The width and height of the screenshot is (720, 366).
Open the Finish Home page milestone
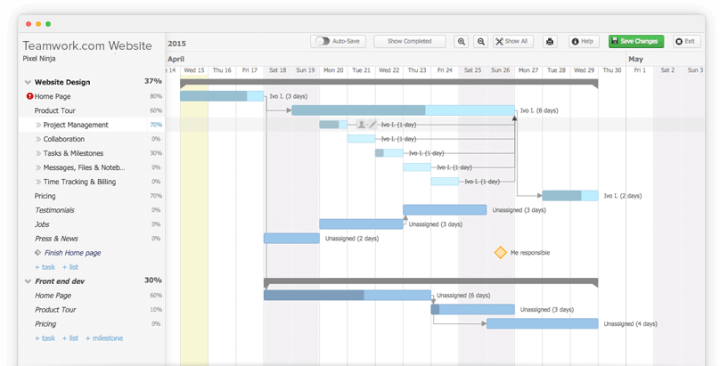tap(73, 253)
